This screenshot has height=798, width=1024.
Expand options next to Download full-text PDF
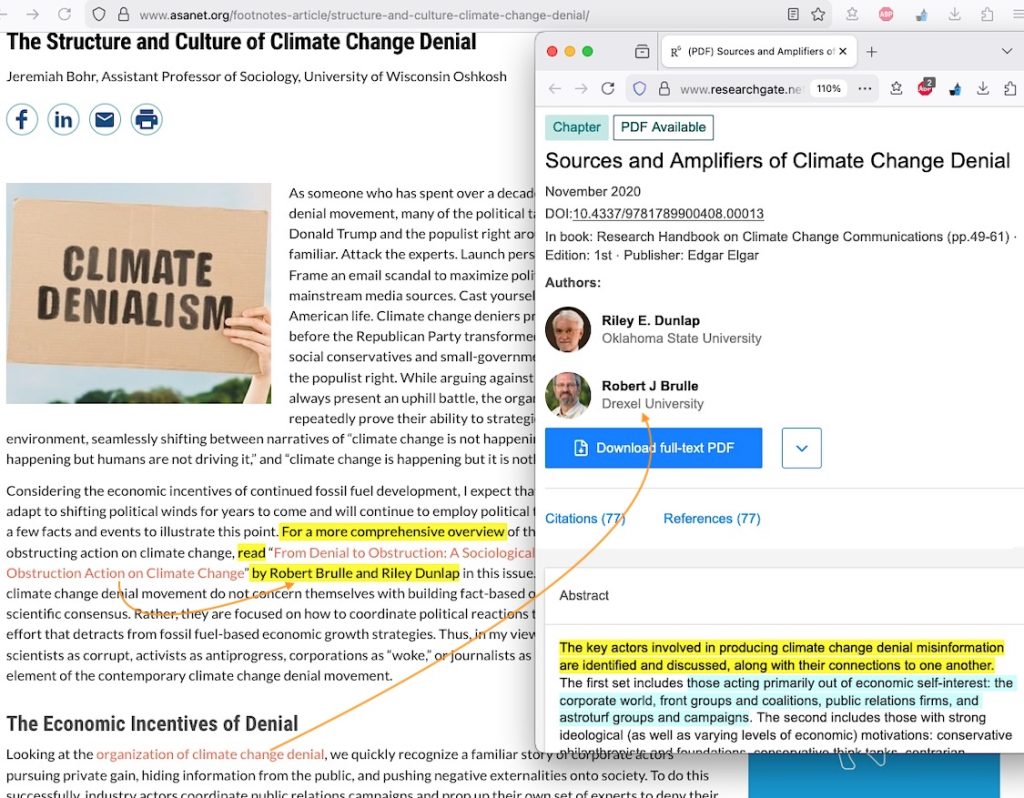point(801,448)
